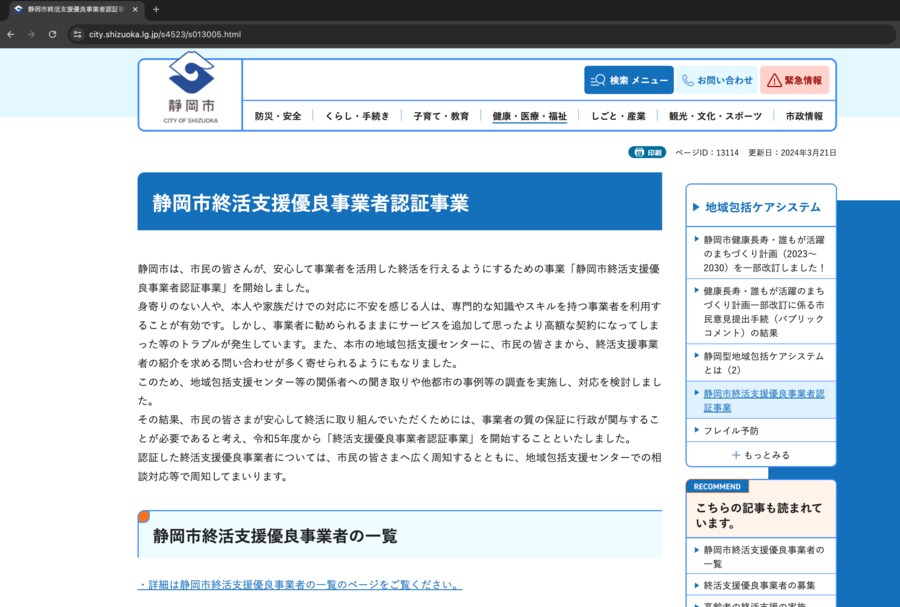
Task: Select 健康・医療・福祉 navigation item
Action: coord(529,116)
